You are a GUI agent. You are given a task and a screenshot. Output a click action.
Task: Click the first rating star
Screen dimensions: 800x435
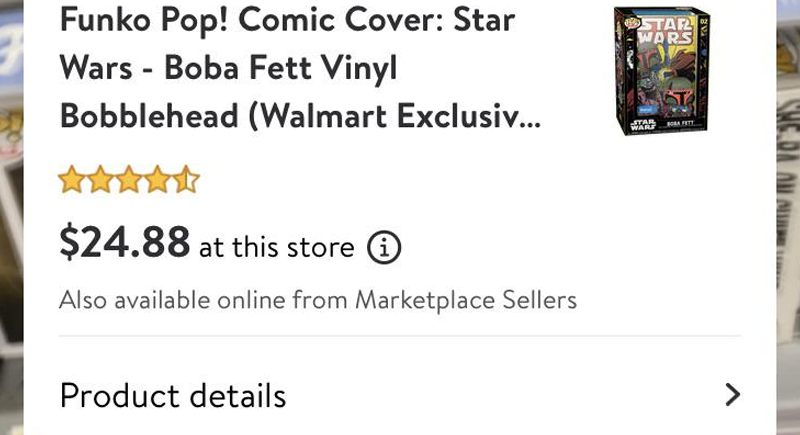pyautogui.click(x=71, y=181)
